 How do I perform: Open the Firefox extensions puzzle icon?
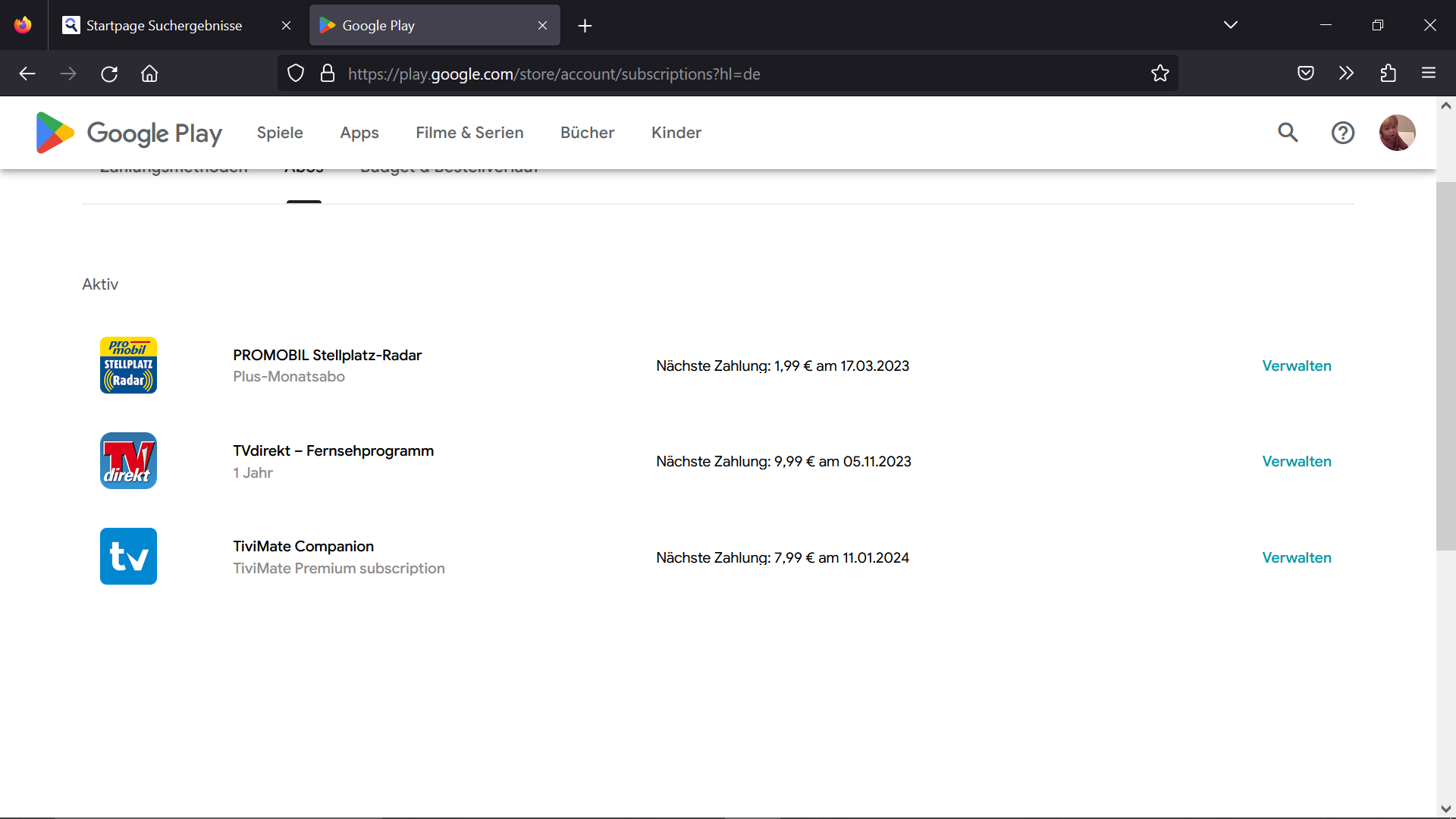click(1388, 74)
